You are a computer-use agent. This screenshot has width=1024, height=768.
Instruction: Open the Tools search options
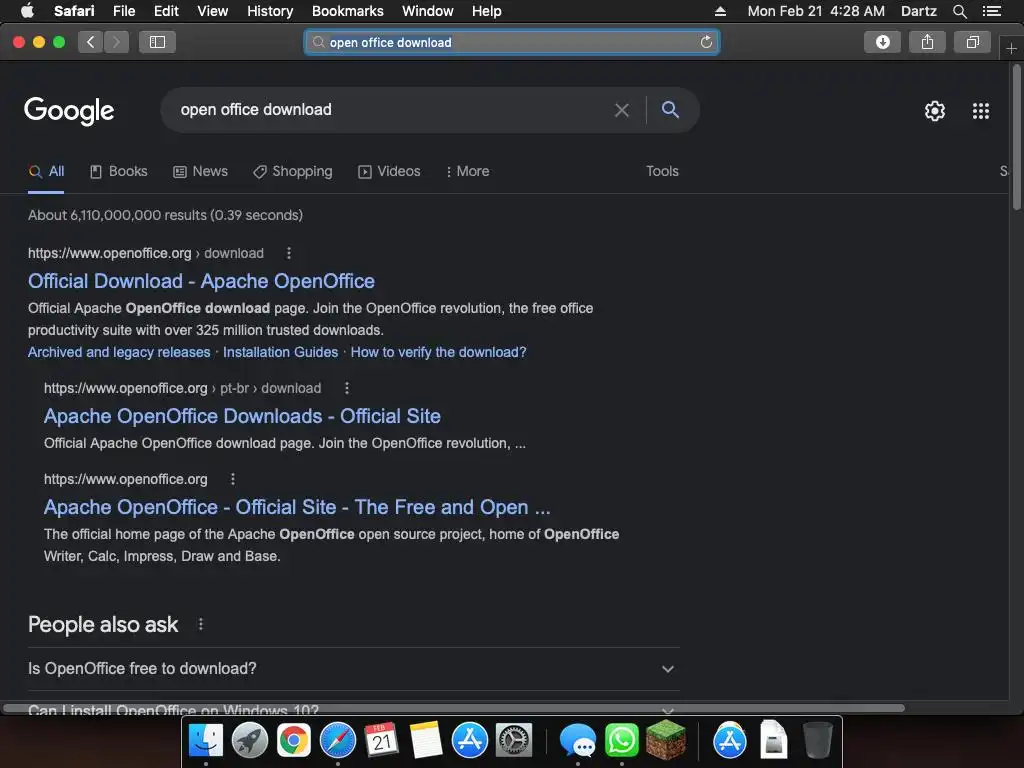[662, 171]
